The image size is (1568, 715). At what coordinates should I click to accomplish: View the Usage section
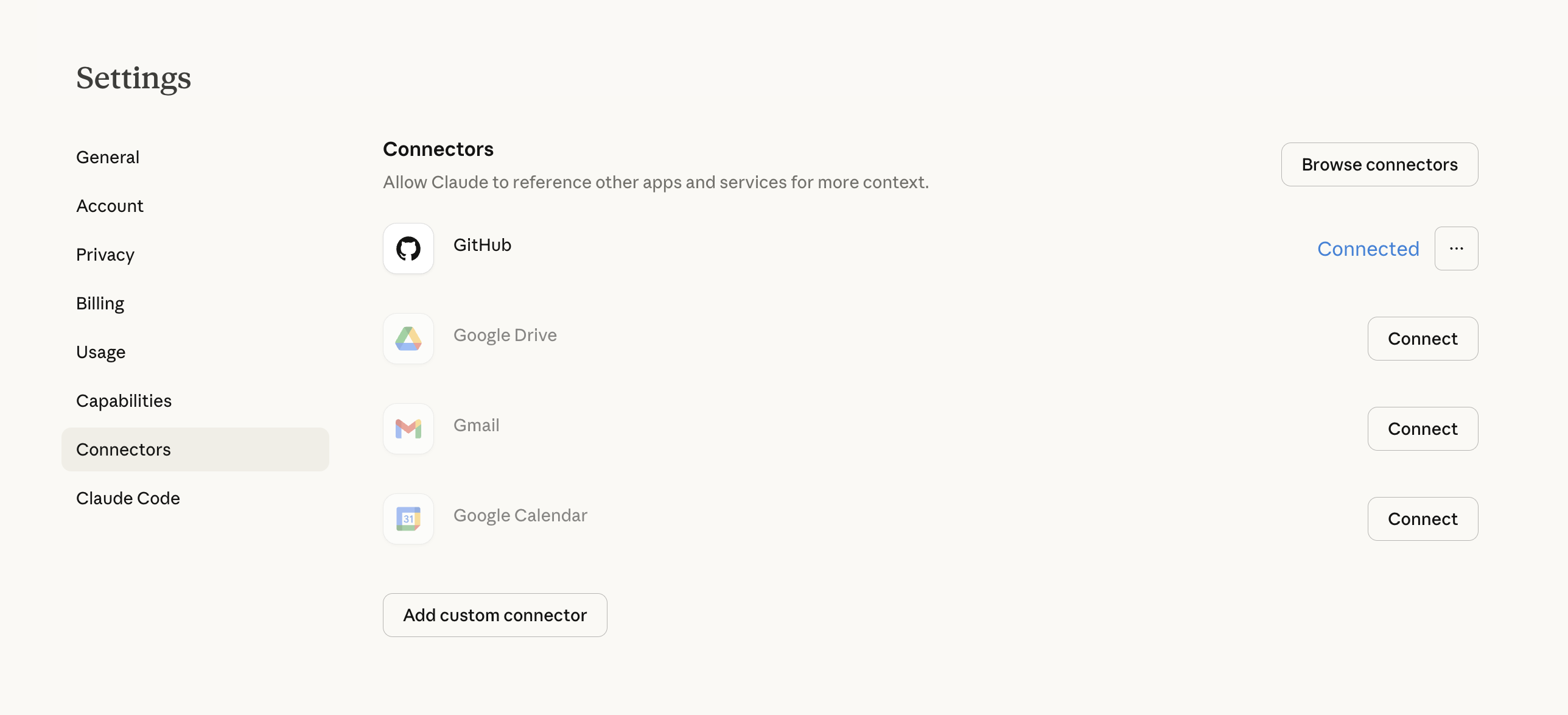(x=100, y=352)
